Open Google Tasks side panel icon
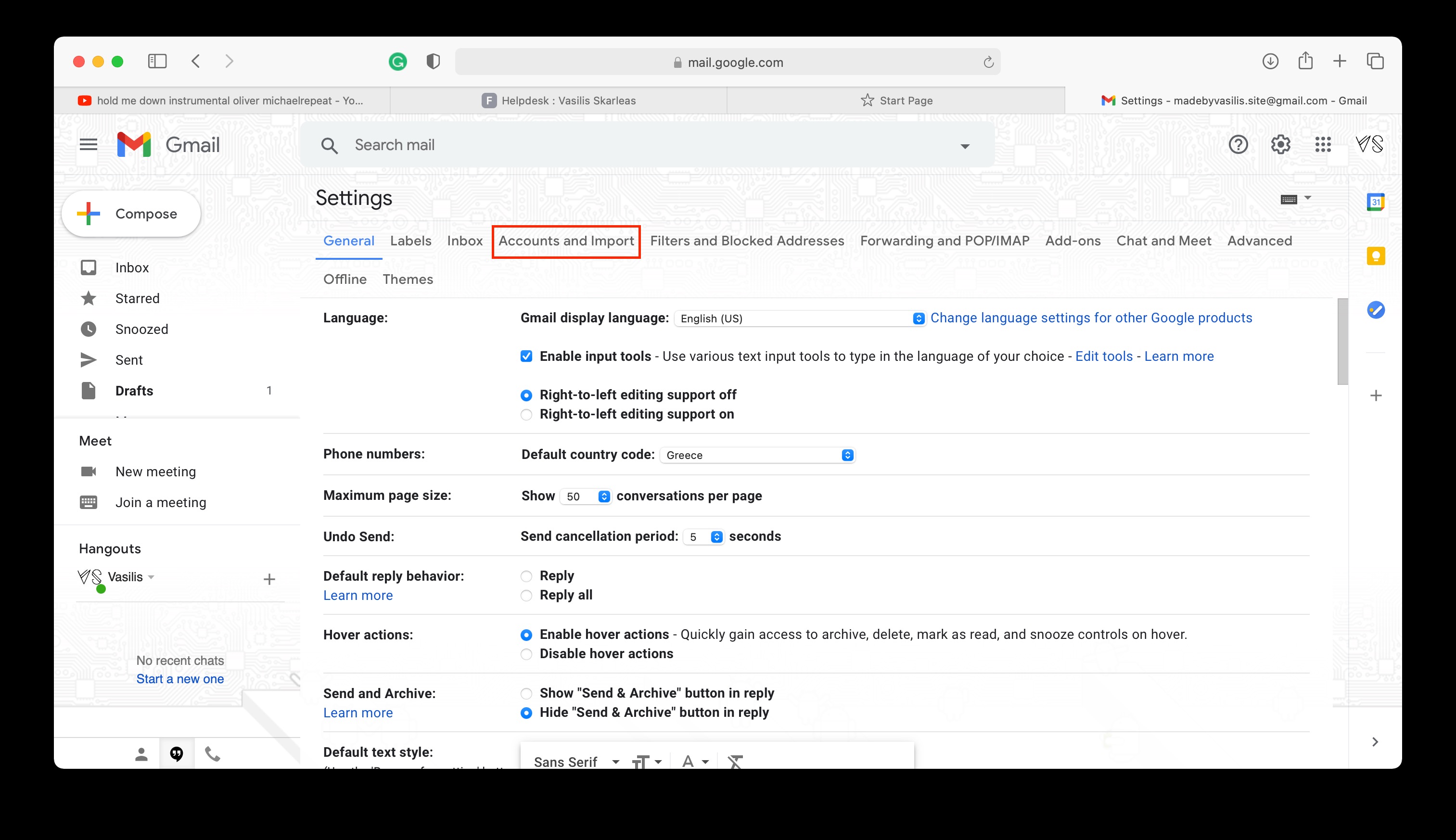The height and width of the screenshot is (840, 1456). coord(1375,310)
